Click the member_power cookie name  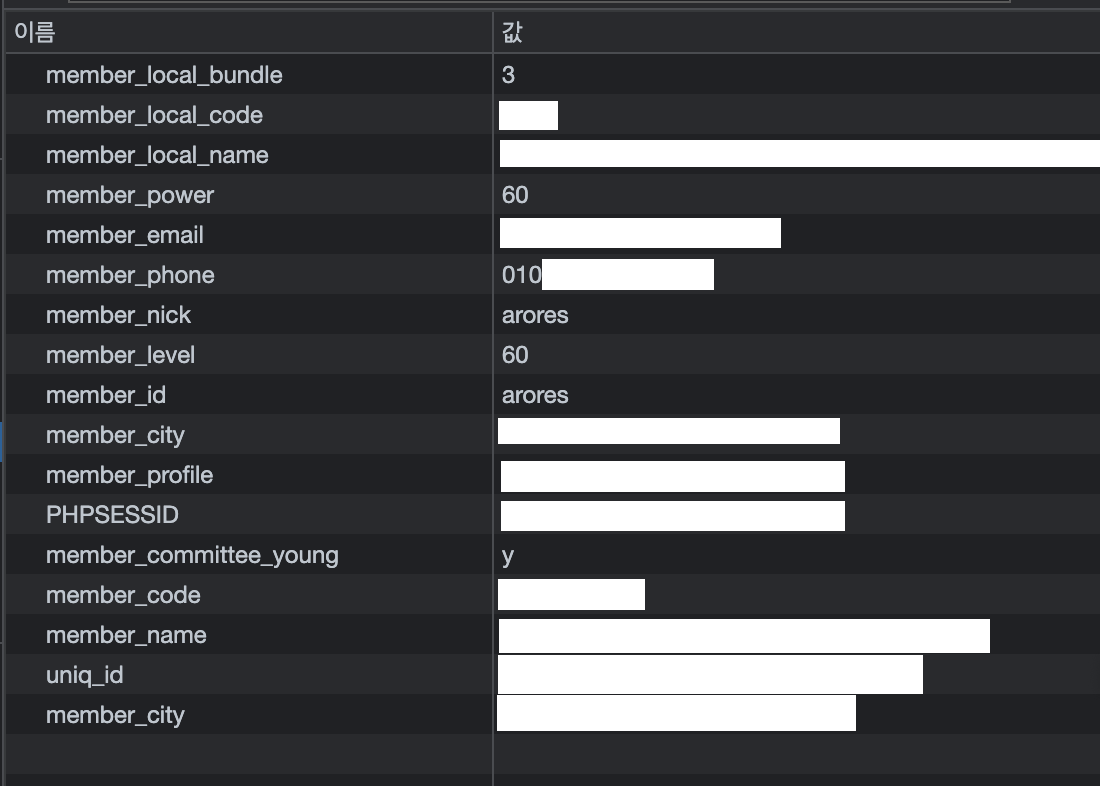pos(130,195)
